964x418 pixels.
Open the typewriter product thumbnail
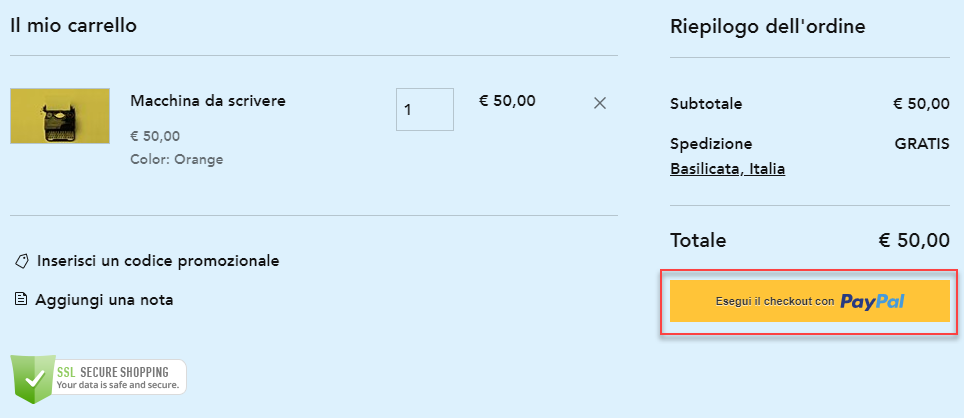pos(60,116)
